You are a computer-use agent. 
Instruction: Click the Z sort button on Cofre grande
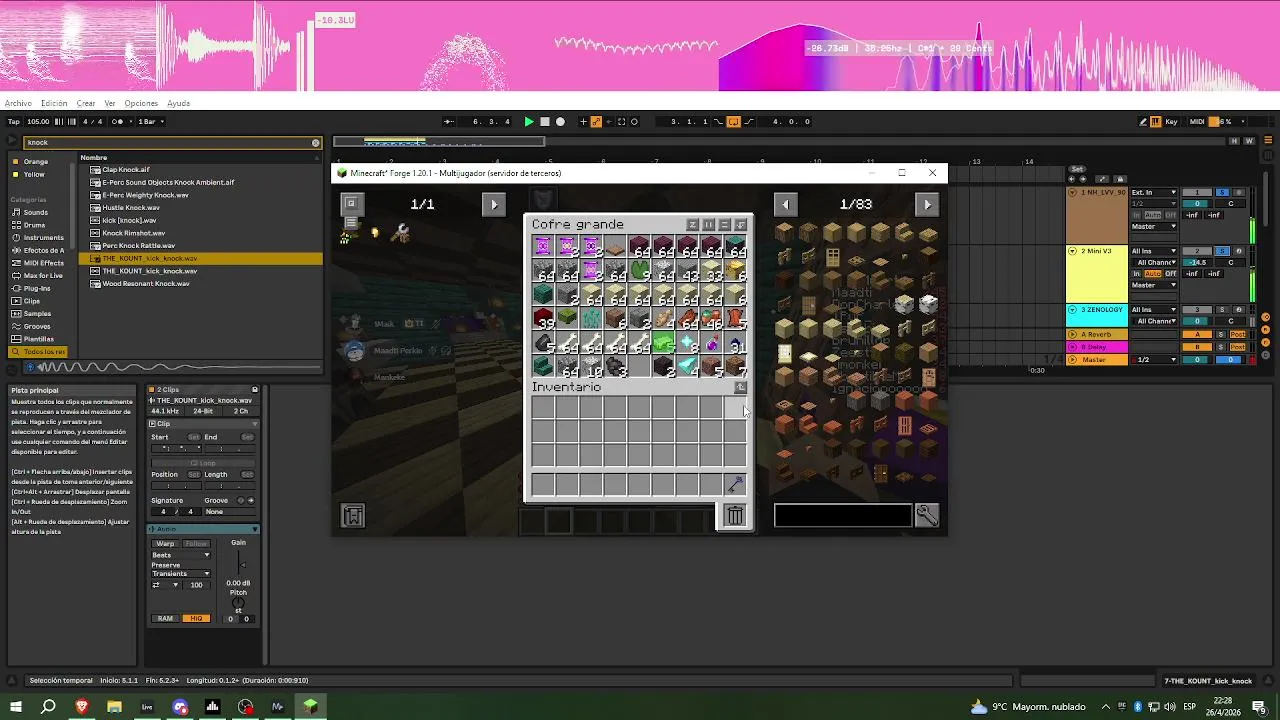coord(692,225)
